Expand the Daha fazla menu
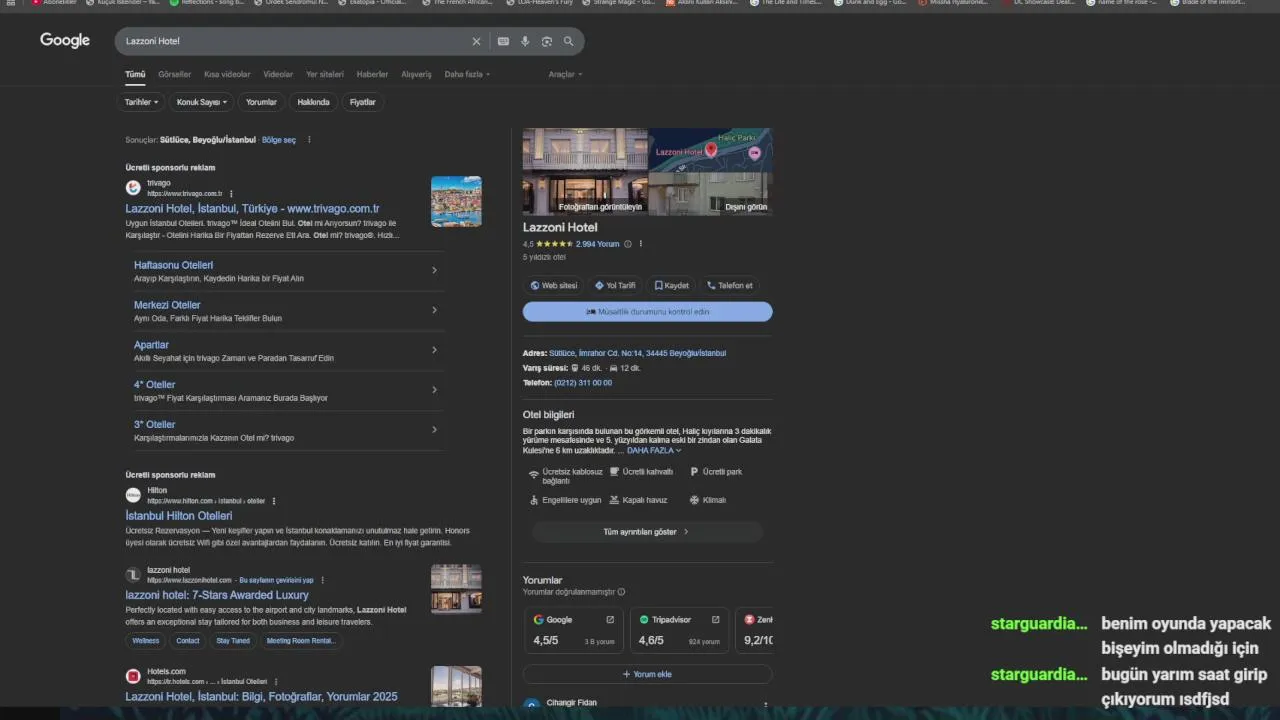 click(x=467, y=74)
